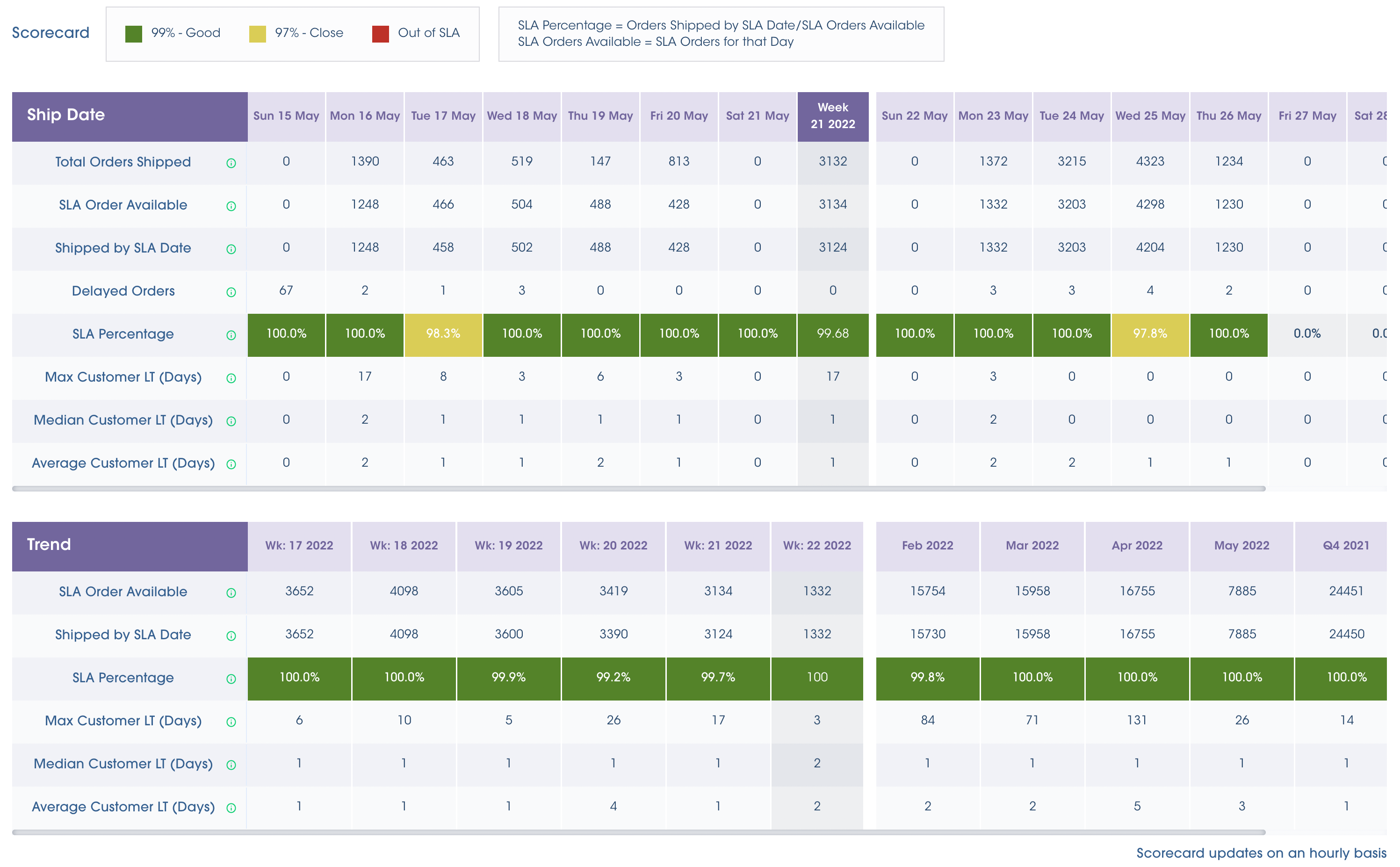The width and height of the screenshot is (1400, 867).
Task: Click the green 99% - Good legend swatch
Action: click(134, 34)
